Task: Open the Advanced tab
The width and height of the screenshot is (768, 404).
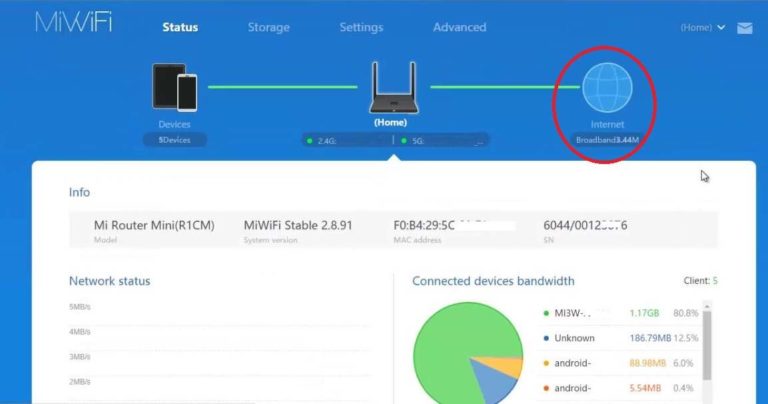Action: click(459, 27)
